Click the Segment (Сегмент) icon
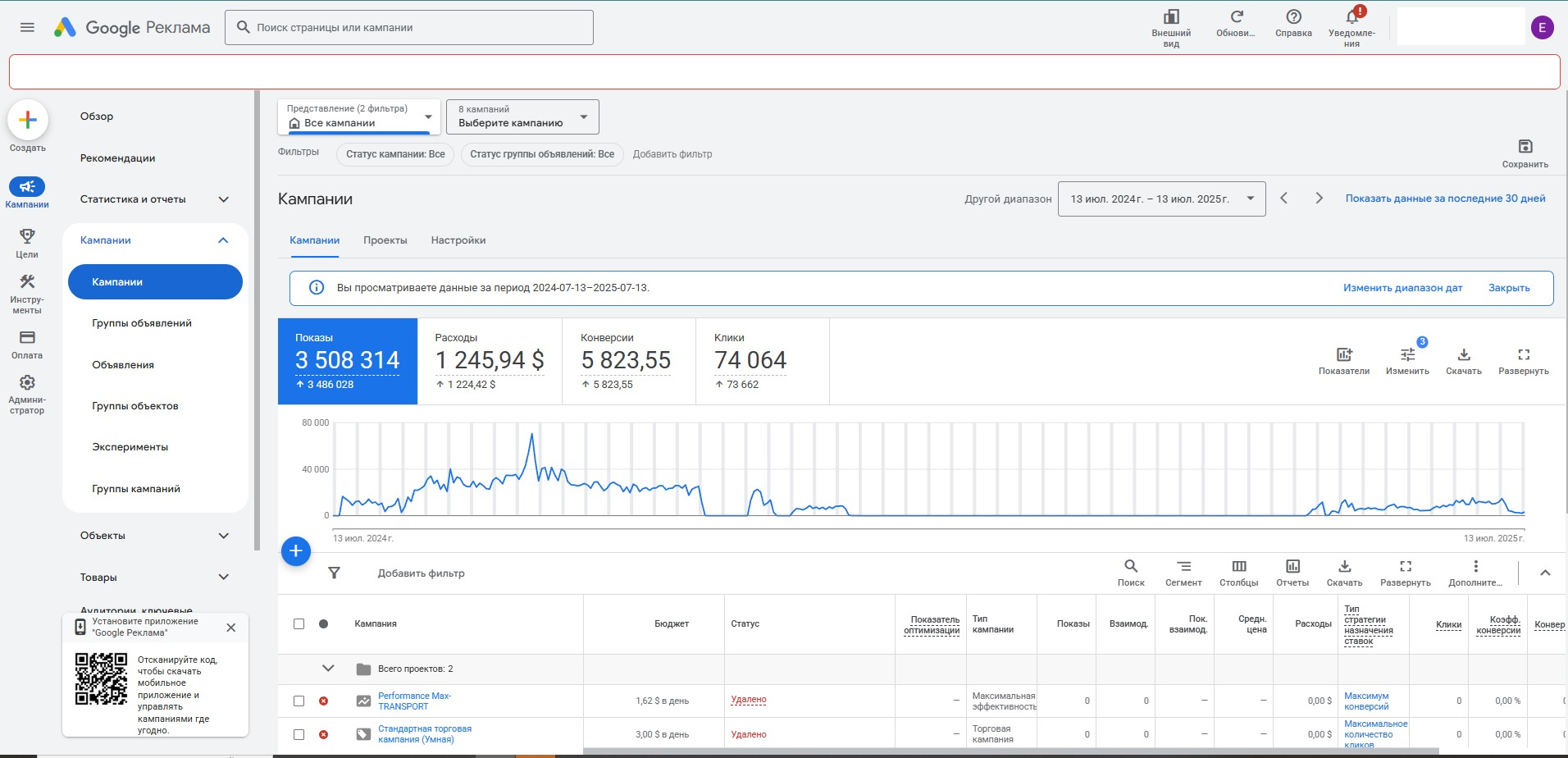 [x=1183, y=567]
